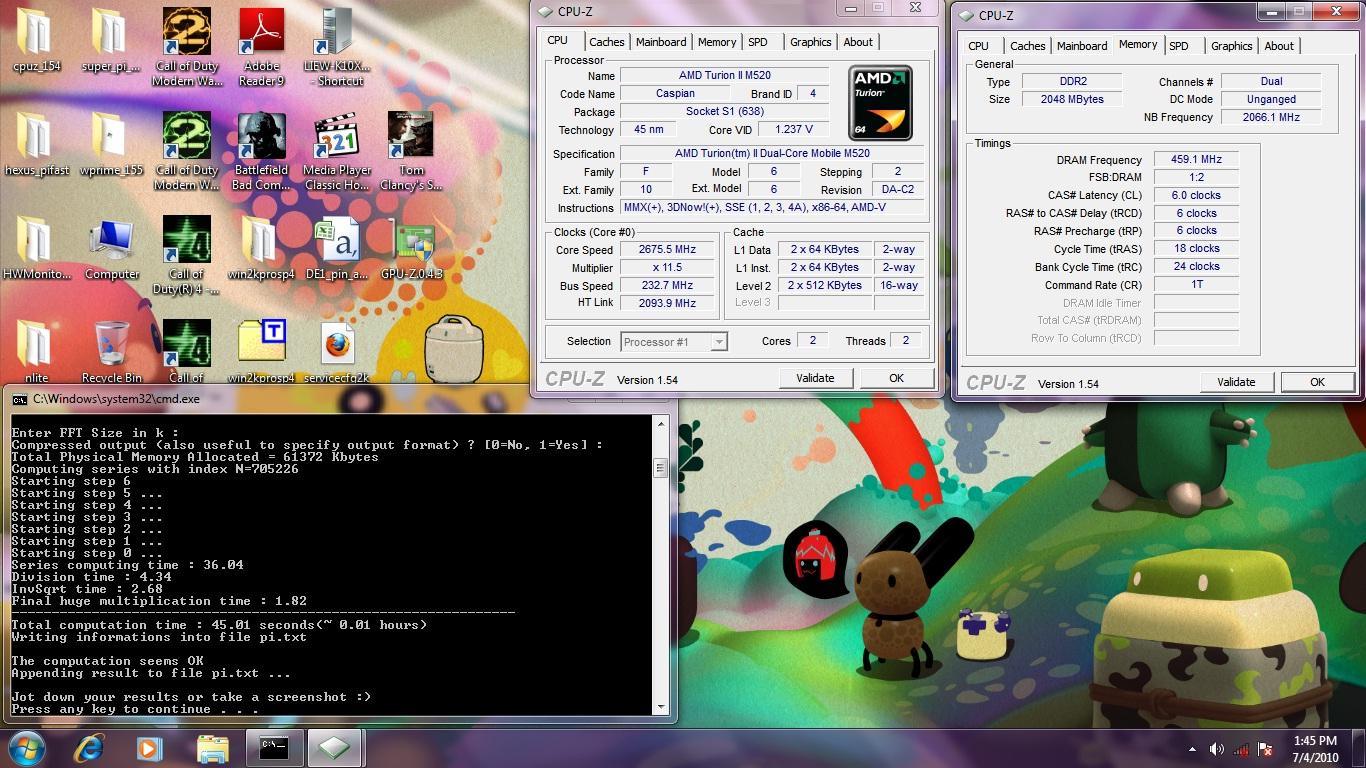Click the cmd window scrollbar thumb
The image size is (1366, 768).
point(660,468)
